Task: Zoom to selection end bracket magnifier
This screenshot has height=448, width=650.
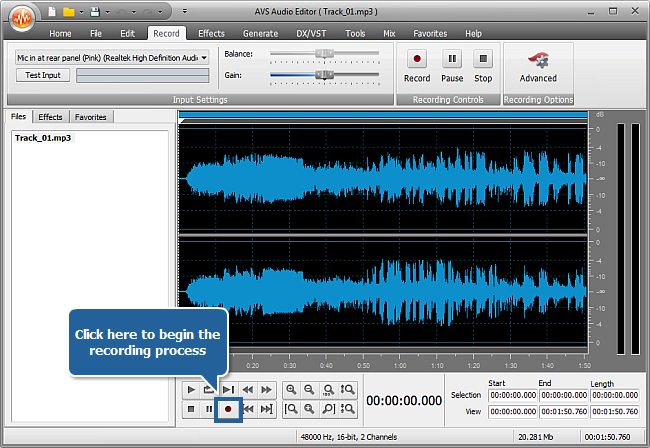Action: [328, 409]
